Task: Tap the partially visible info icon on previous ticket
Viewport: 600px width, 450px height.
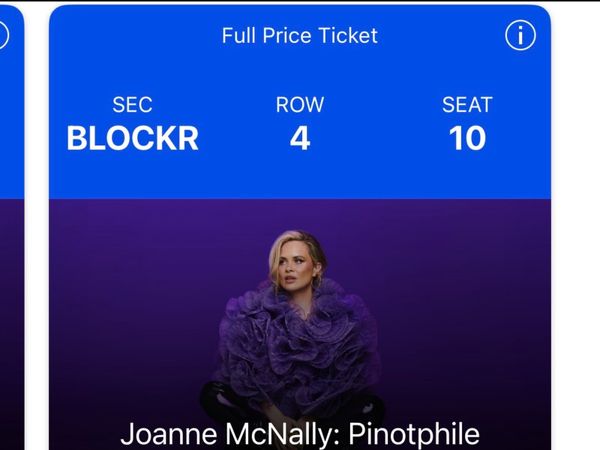Action: pos(3,36)
